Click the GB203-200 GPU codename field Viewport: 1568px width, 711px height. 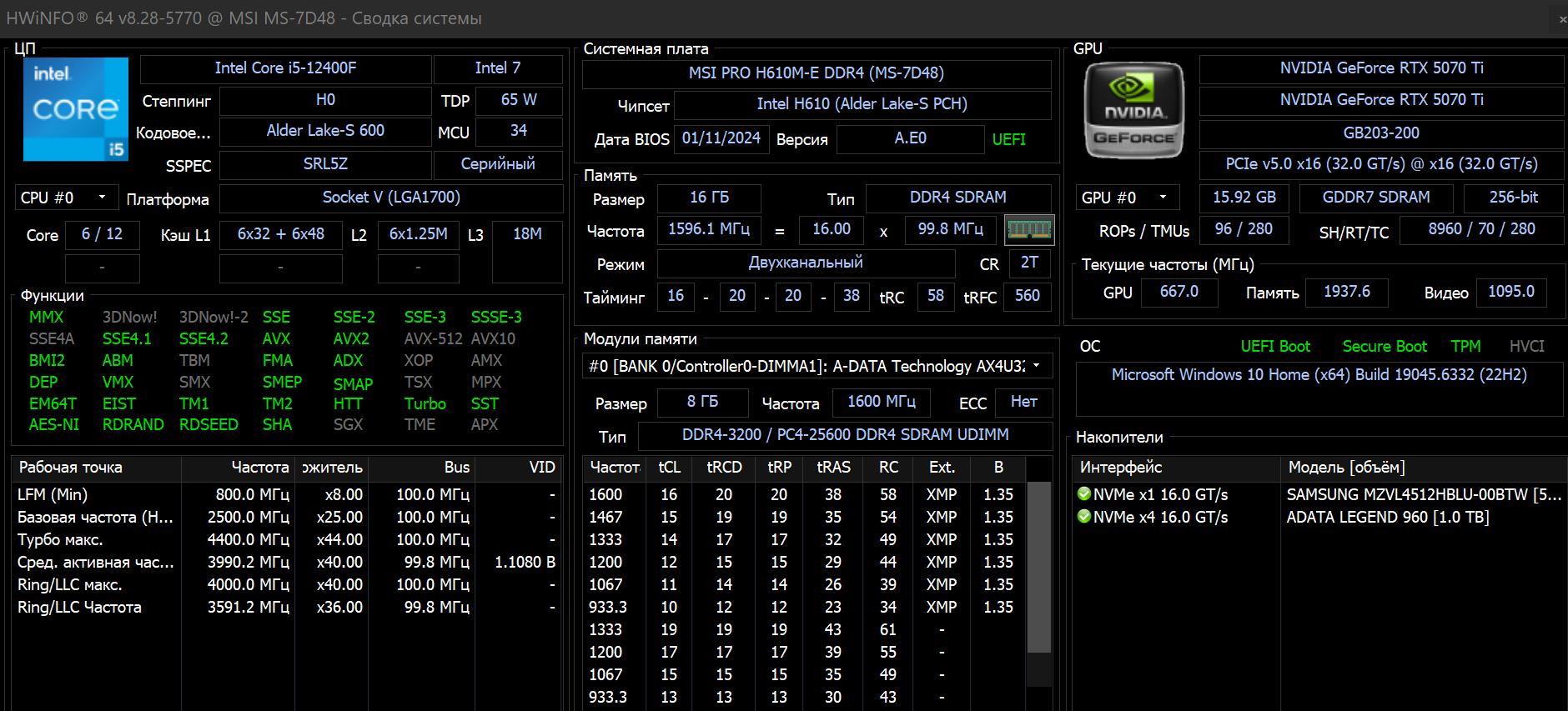tap(1381, 133)
